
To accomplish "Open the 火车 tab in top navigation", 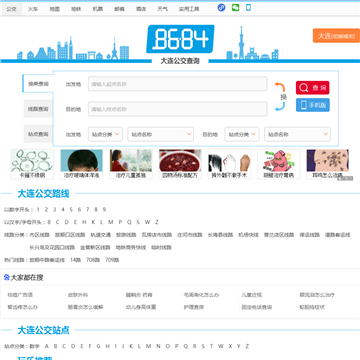I will (x=33, y=9).
